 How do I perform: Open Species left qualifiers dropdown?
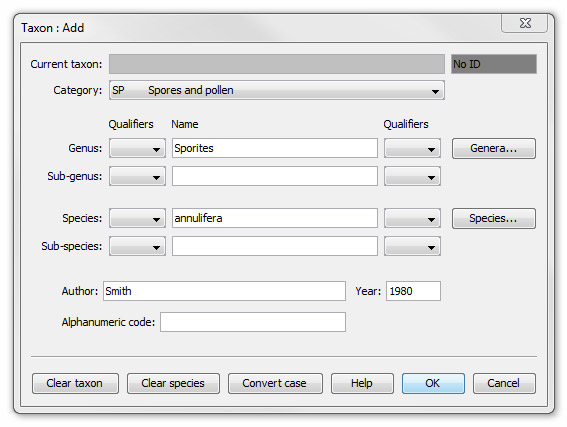[x=137, y=218]
